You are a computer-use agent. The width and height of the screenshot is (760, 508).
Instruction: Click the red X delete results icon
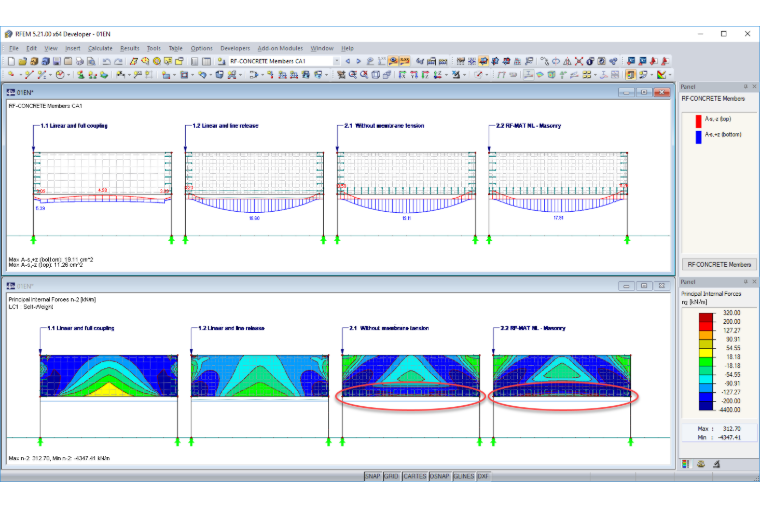(x=579, y=61)
